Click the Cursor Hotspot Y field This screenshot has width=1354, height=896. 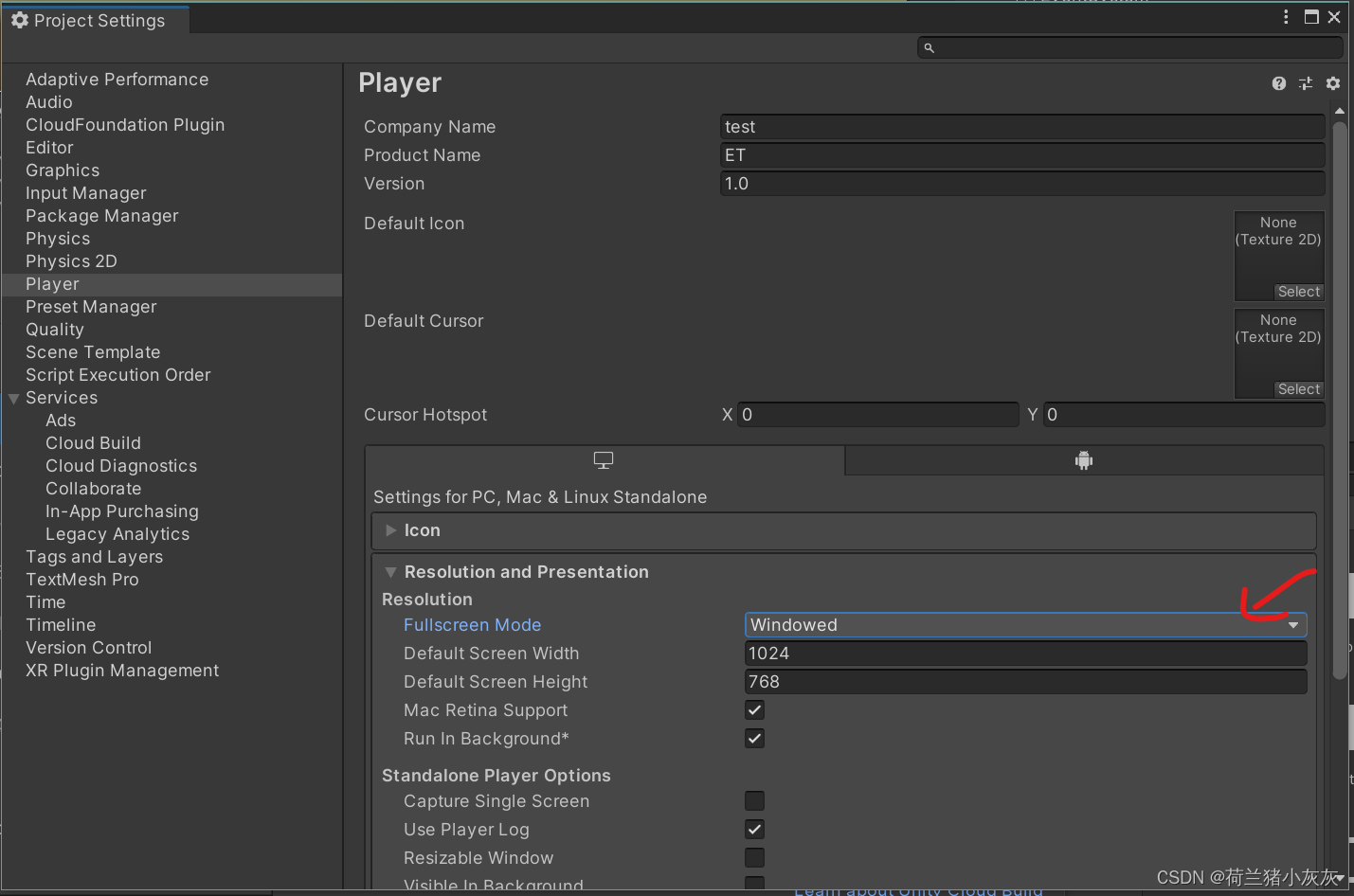[x=1183, y=415]
